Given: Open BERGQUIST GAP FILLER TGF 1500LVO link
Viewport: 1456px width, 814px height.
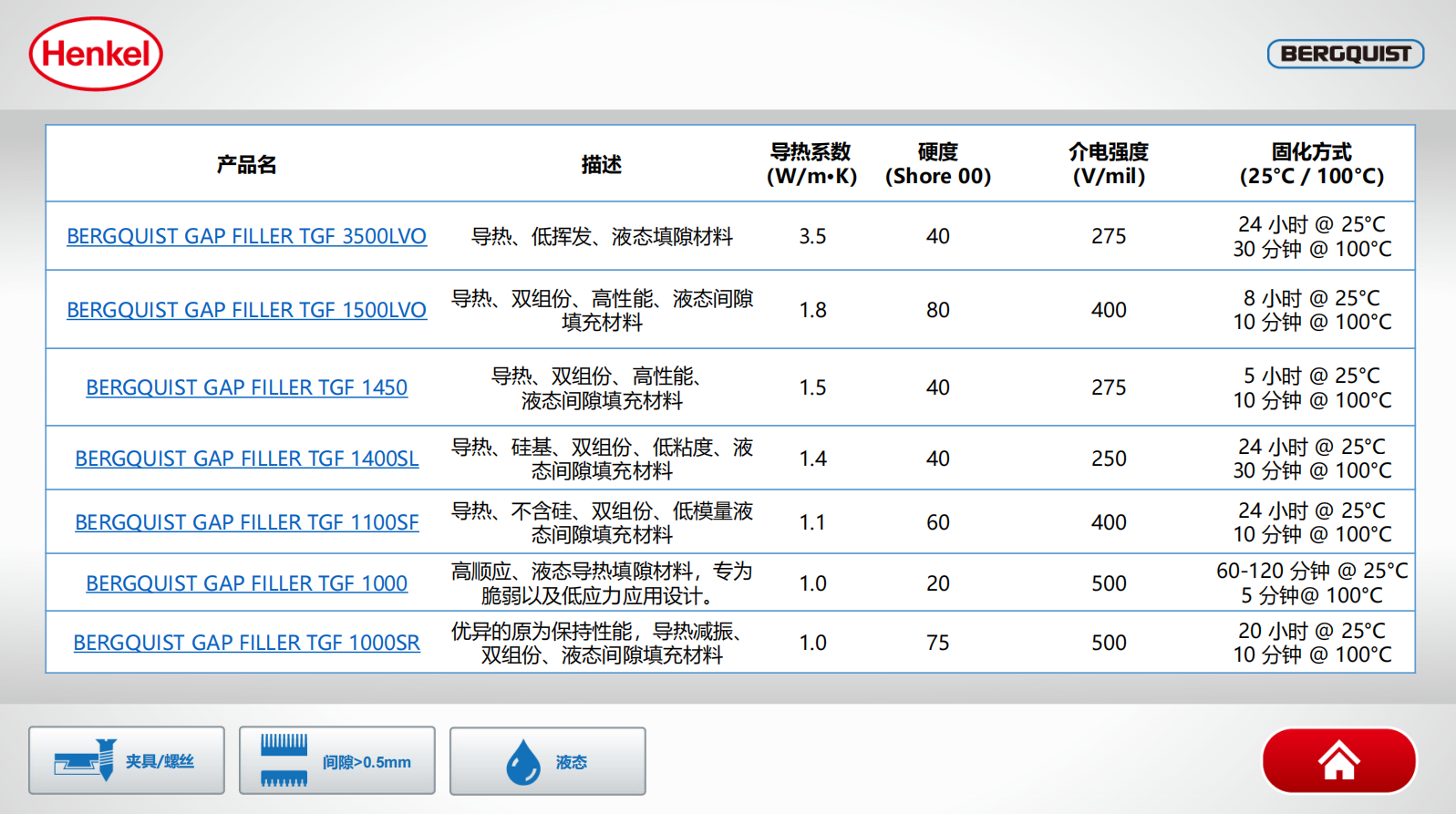Looking at the screenshot, I should tap(246, 310).
